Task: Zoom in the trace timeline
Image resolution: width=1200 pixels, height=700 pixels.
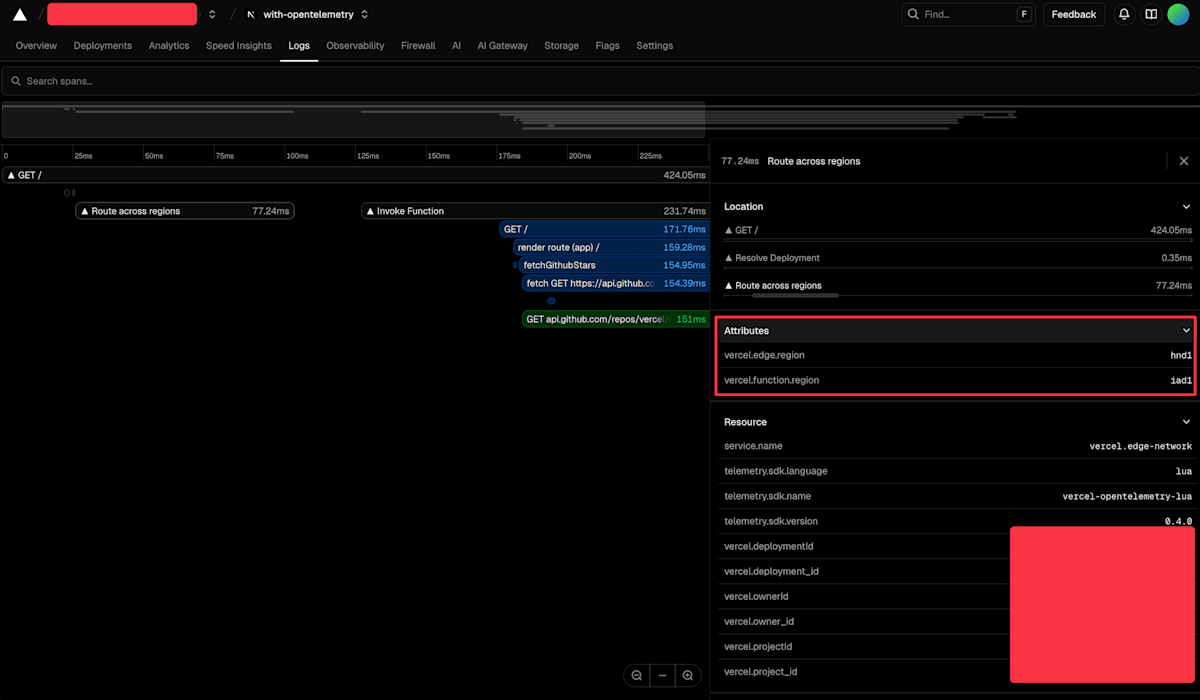Action: click(x=688, y=676)
